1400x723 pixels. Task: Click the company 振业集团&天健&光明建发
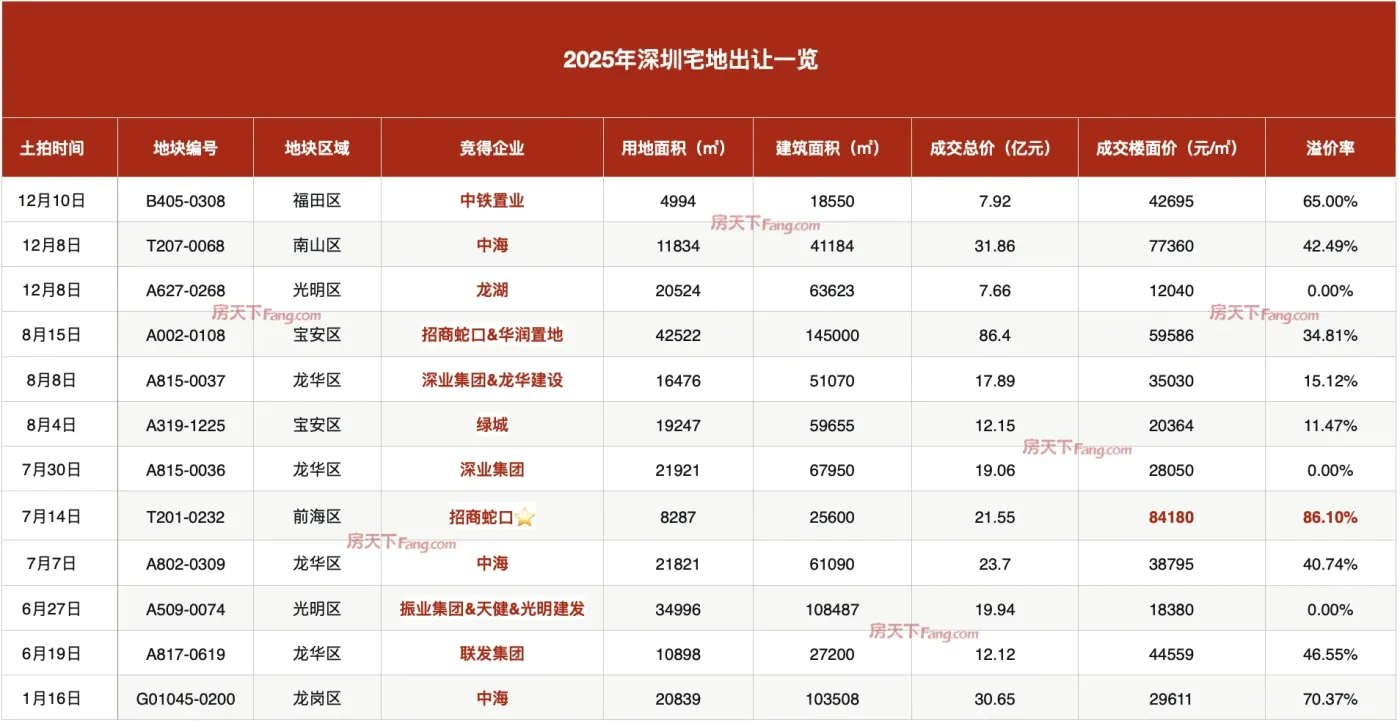pyautogui.click(x=492, y=609)
